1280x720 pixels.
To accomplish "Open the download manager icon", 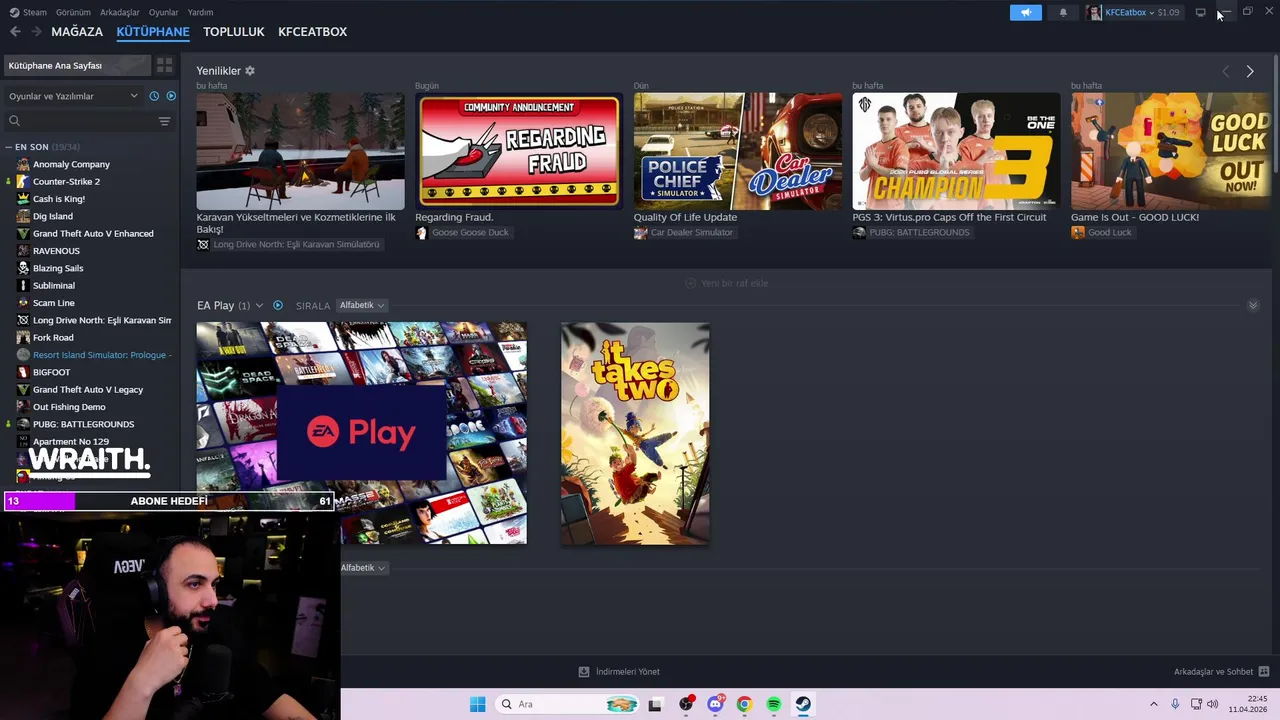I will click(x=584, y=672).
